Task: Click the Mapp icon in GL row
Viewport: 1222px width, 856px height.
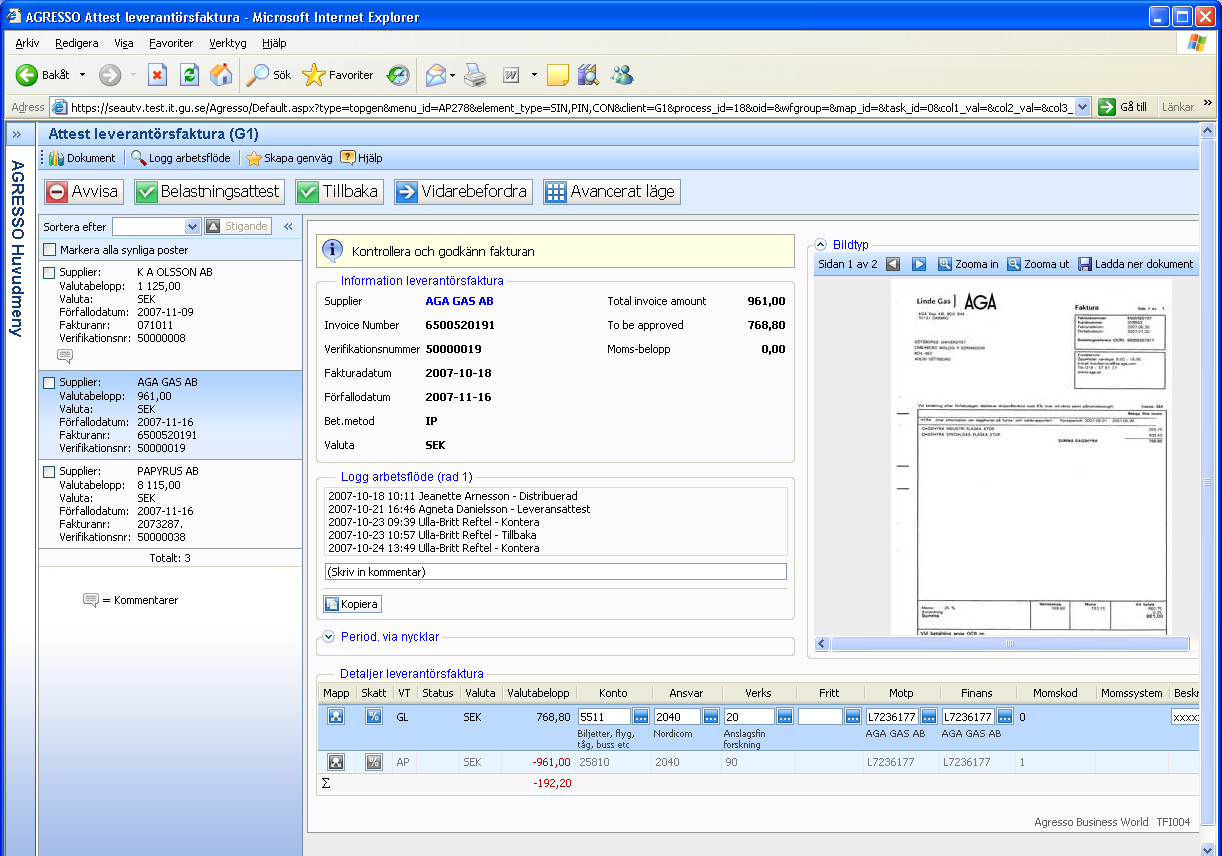Action: point(337,717)
